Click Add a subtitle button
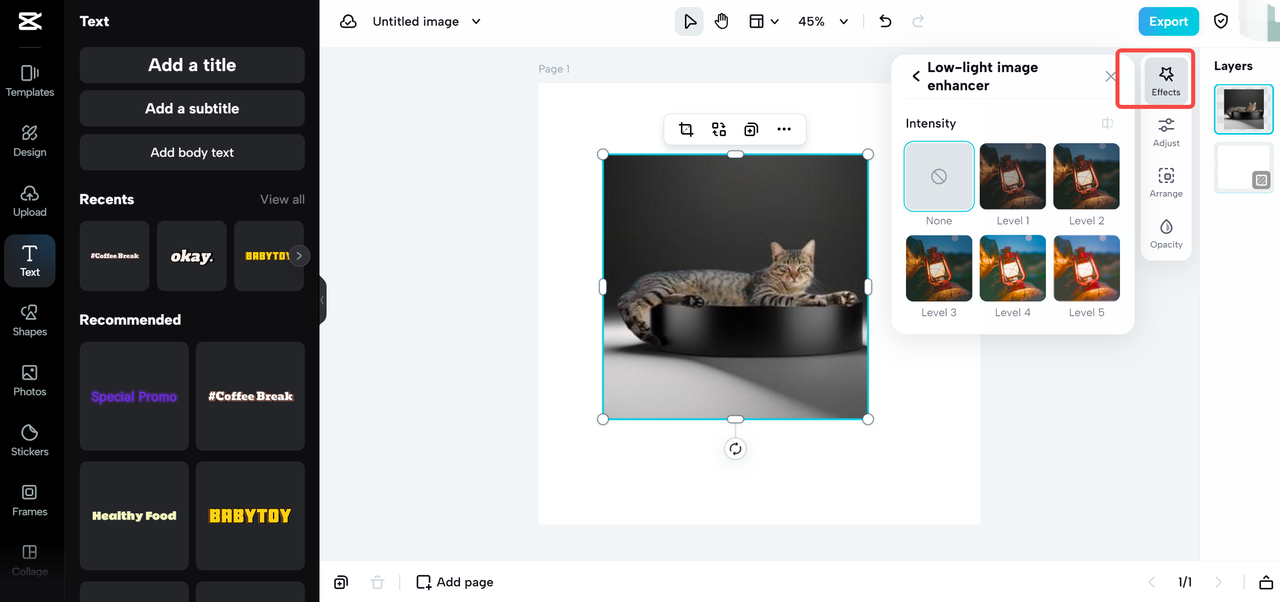Screen dimensions: 1280x602 pos(192,108)
